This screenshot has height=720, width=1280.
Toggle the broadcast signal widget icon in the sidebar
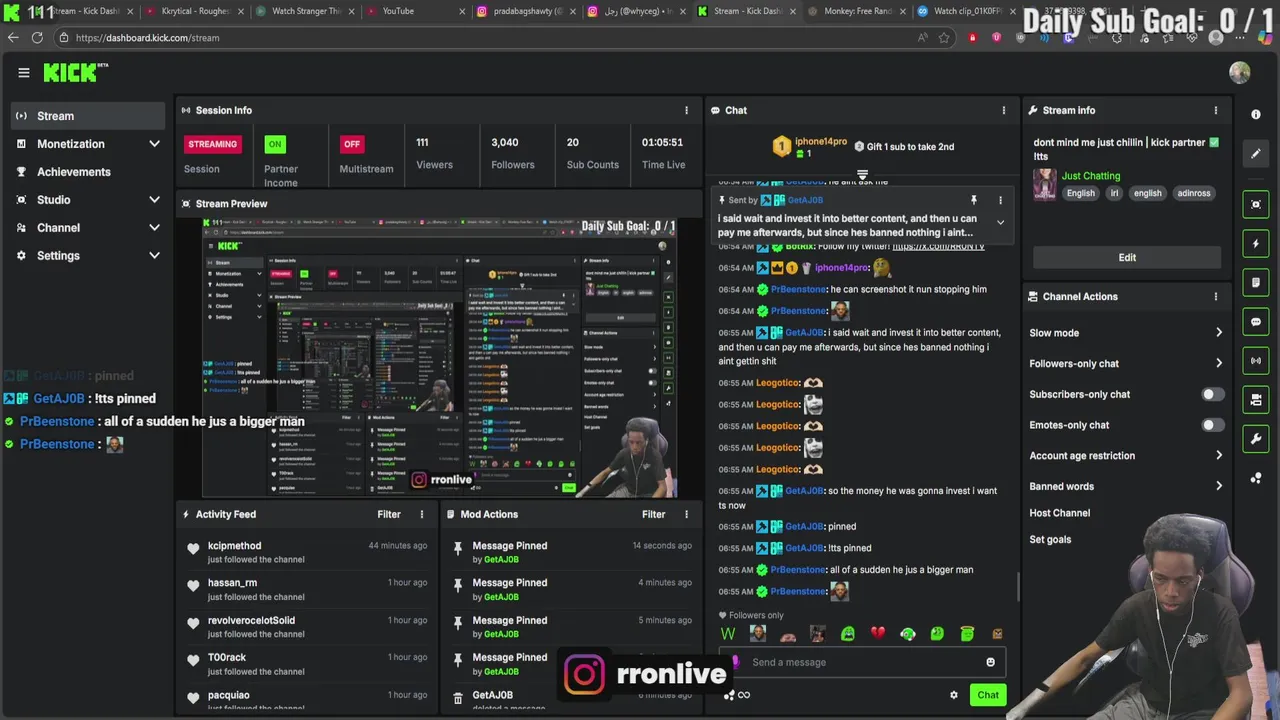click(1256, 361)
